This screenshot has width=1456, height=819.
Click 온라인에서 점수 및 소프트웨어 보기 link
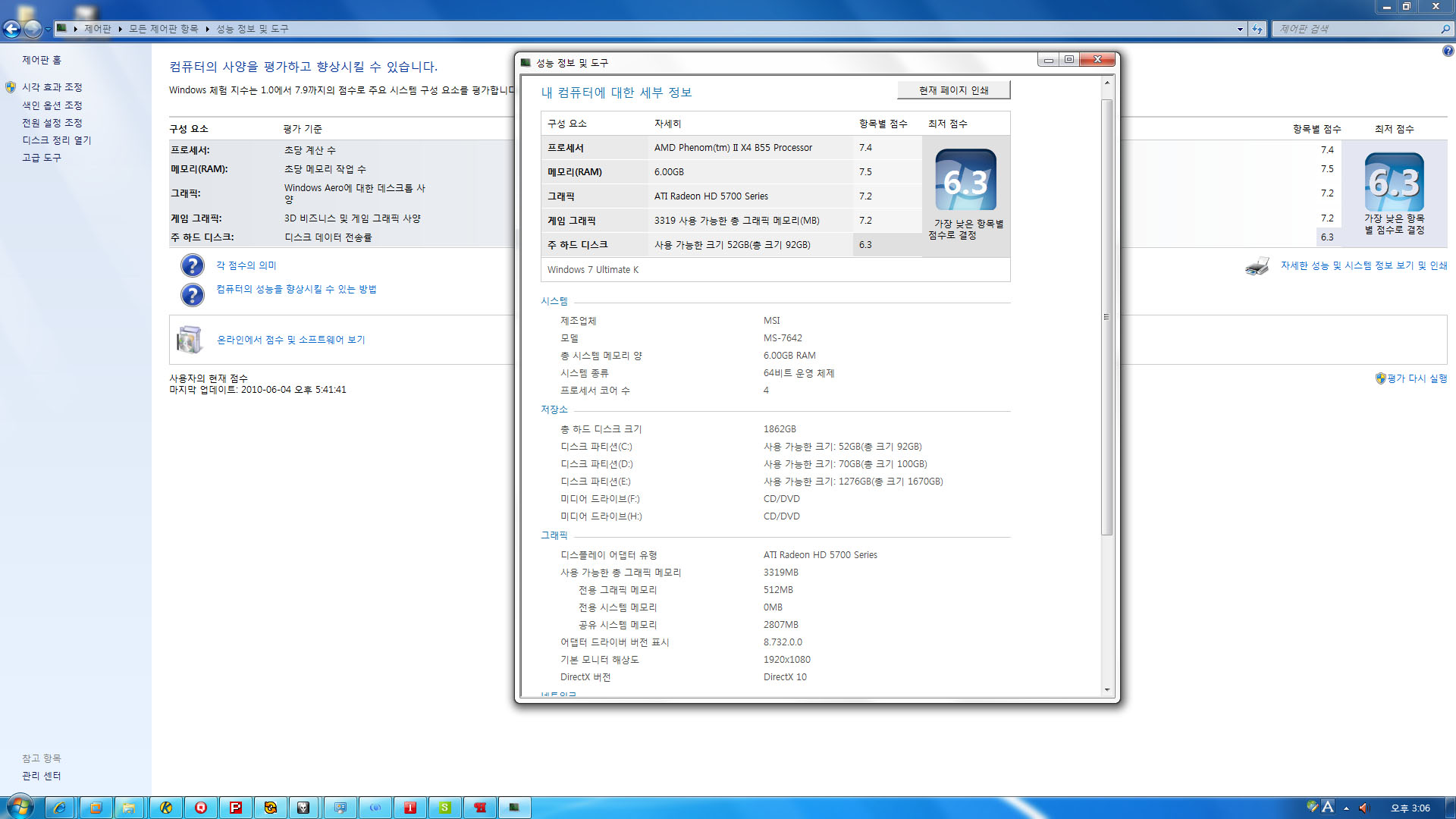tap(291, 340)
